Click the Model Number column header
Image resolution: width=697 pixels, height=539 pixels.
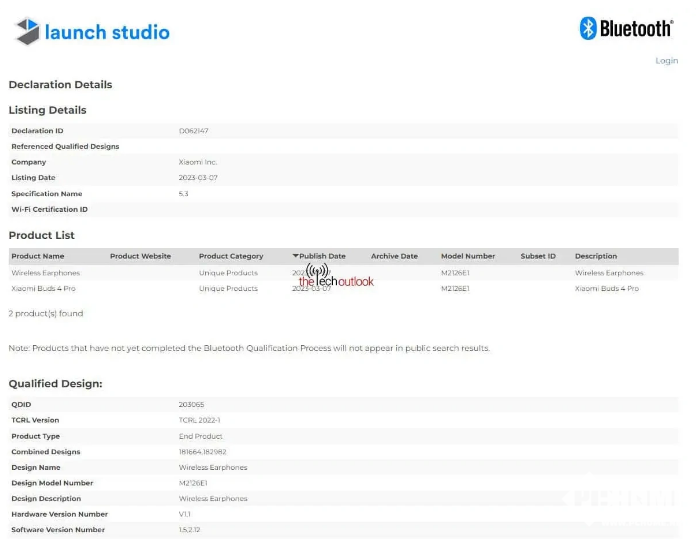(x=468, y=256)
